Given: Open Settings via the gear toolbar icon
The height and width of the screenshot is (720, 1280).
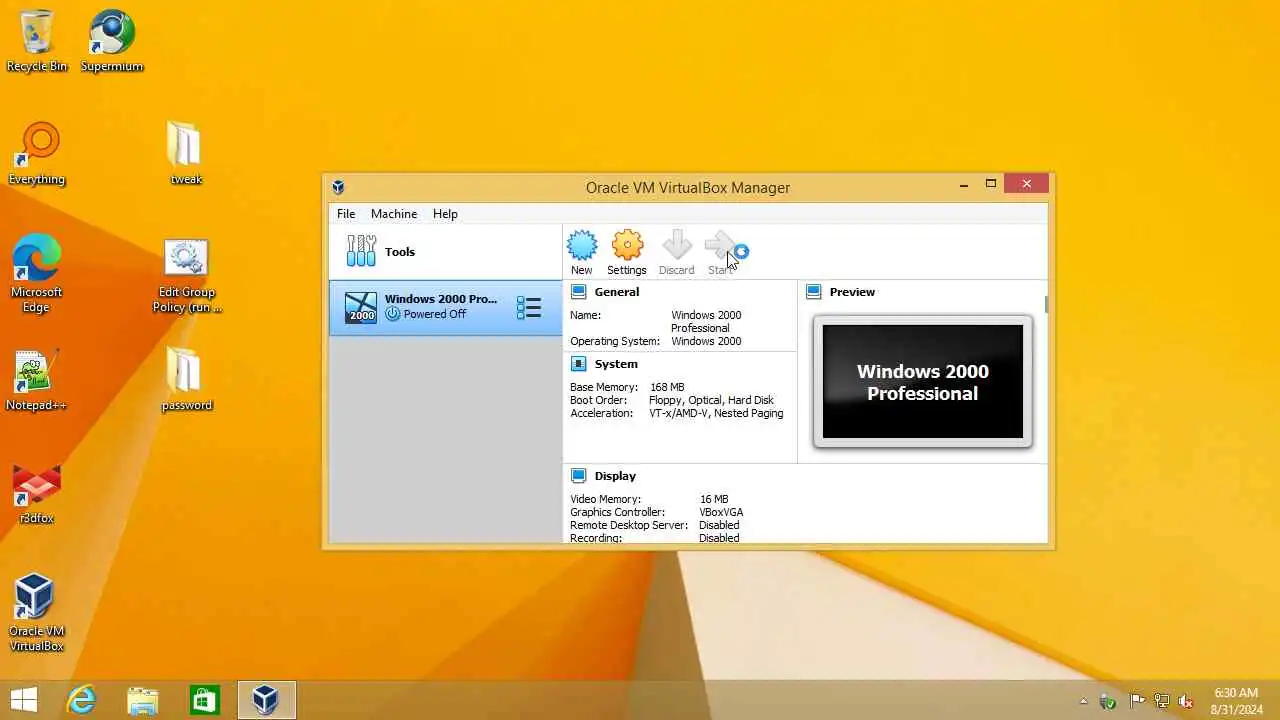Looking at the screenshot, I should 627,246.
